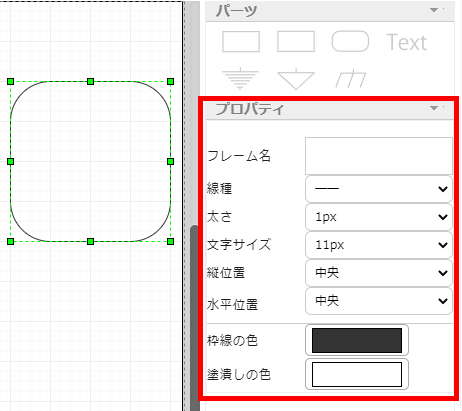This screenshot has width=462, height=411.
Task: Open the 塗潰しの色 fill color swatch
Action: point(357,374)
